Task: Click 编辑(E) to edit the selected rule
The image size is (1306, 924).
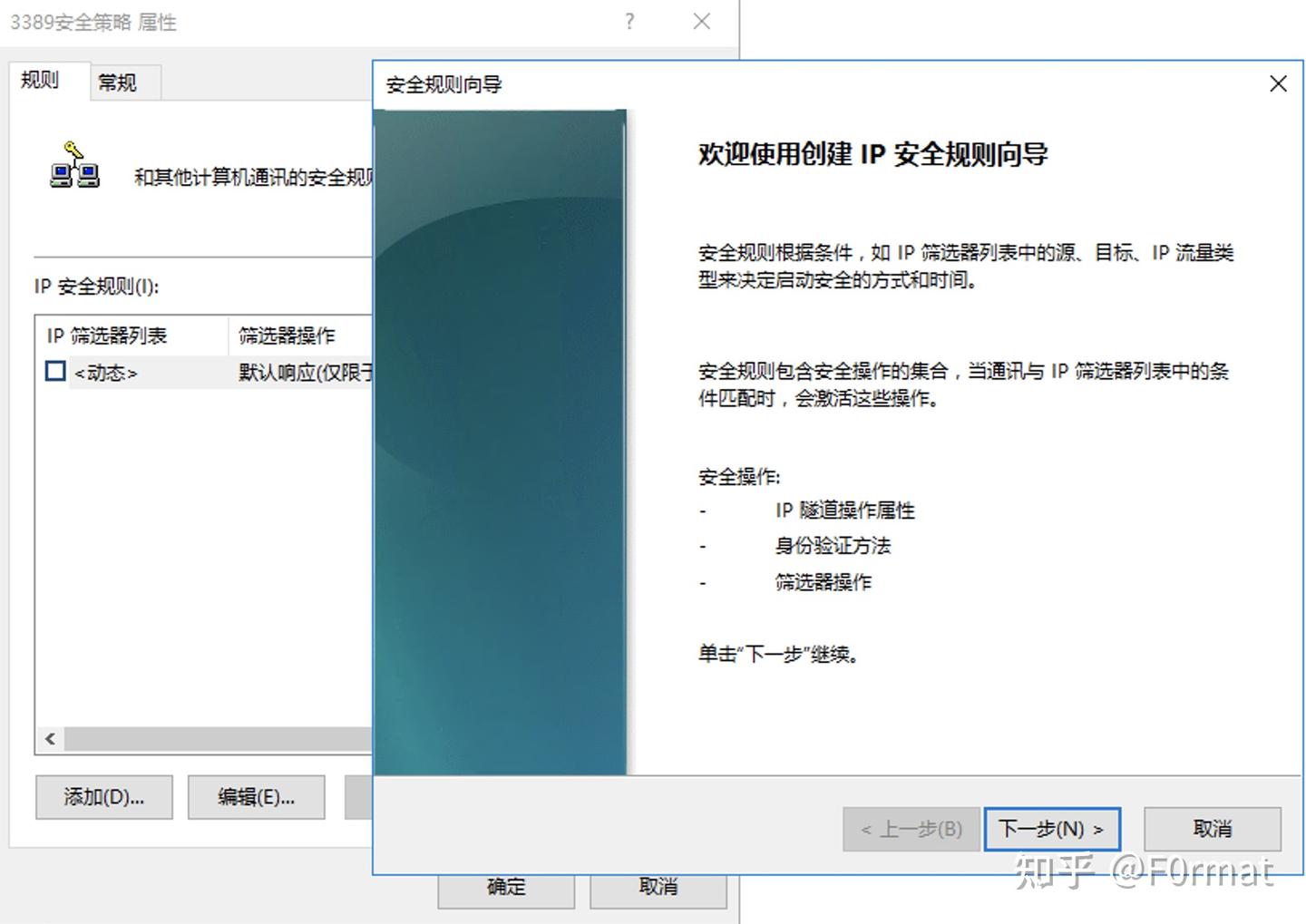Action: [x=256, y=797]
